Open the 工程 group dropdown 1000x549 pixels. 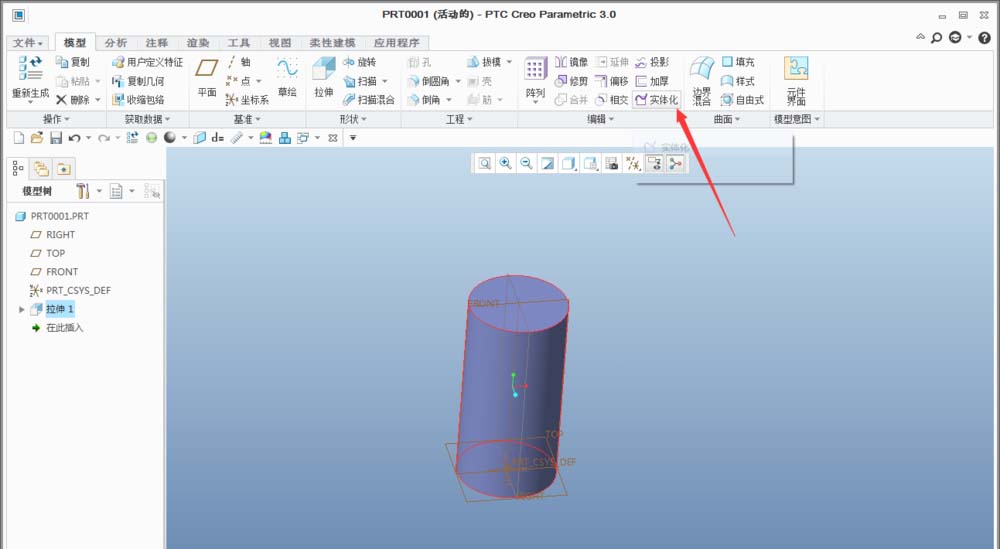pos(459,119)
